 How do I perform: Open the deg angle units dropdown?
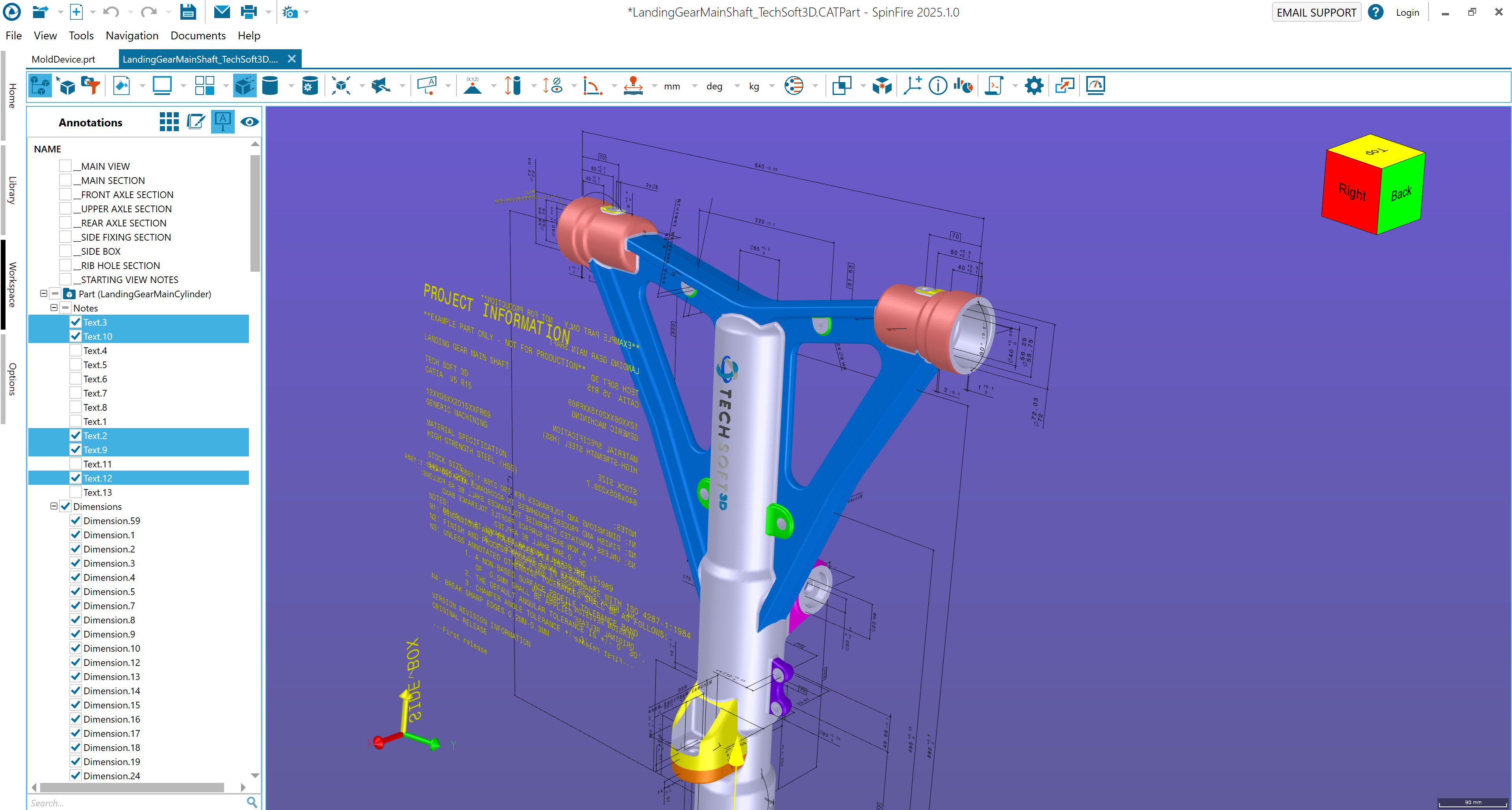point(737,86)
